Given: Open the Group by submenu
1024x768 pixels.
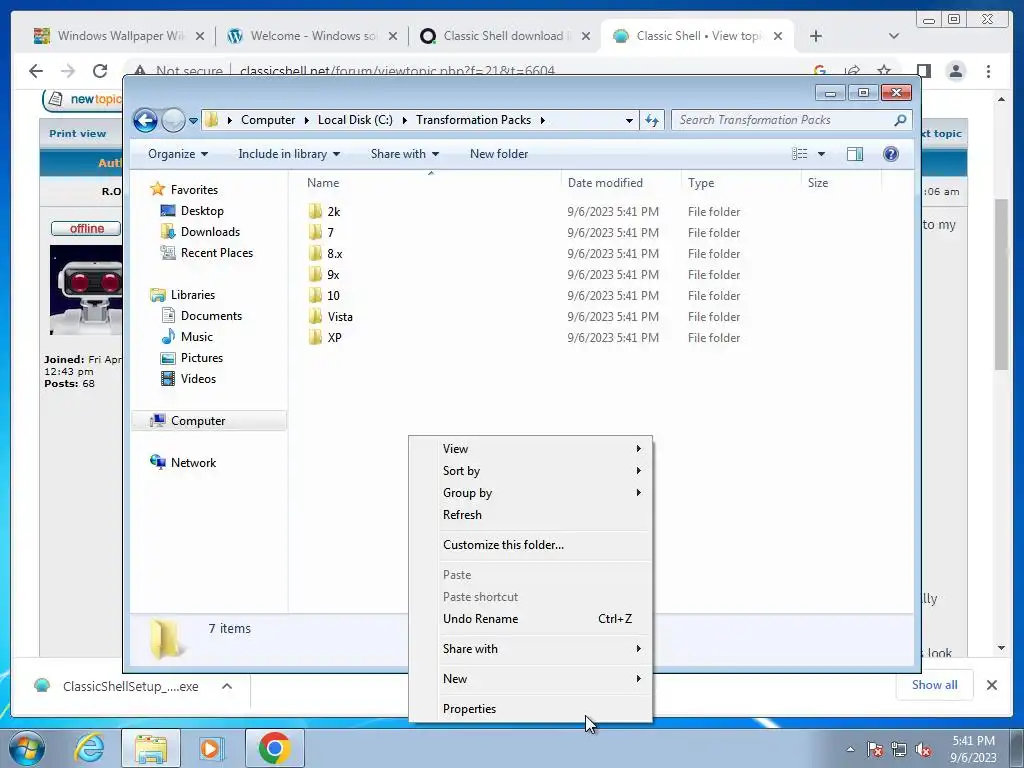Looking at the screenshot, I should tap(530, 493).
